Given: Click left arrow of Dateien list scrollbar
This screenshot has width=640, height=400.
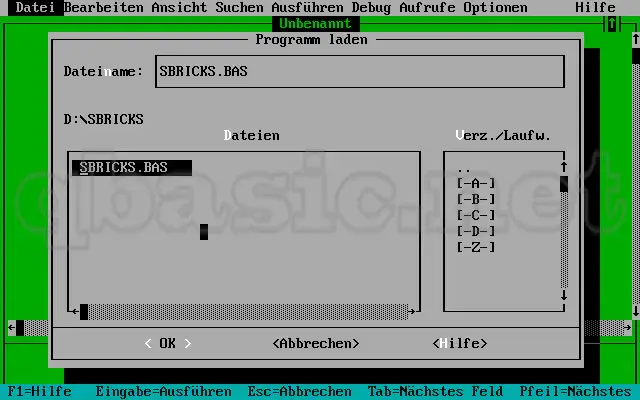Looking at the screenshot, I should (x=75, y=311).
